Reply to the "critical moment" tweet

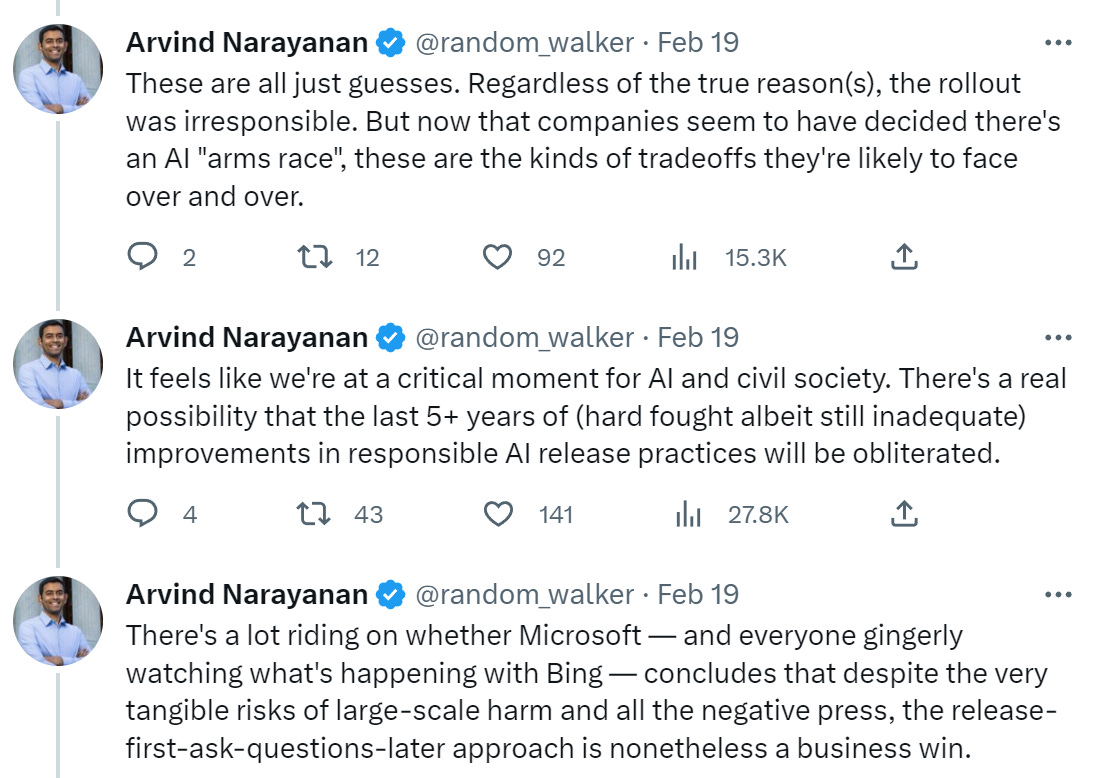[x=144, y=514]
